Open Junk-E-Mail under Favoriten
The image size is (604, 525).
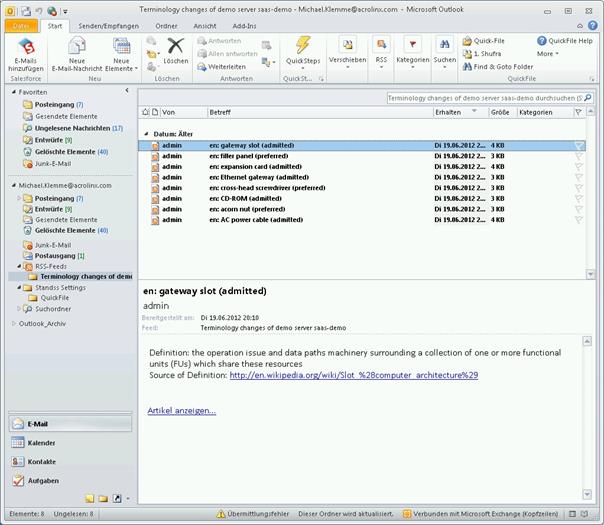(x=47, y=164)
